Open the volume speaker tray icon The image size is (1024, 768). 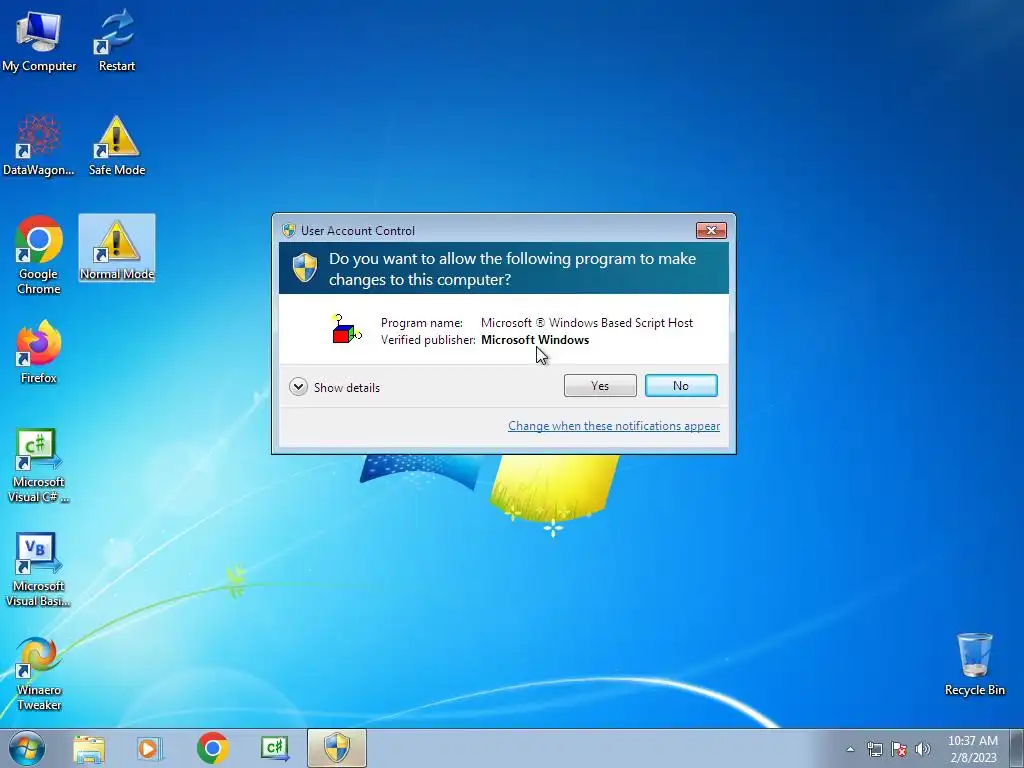tap(922, 749)
